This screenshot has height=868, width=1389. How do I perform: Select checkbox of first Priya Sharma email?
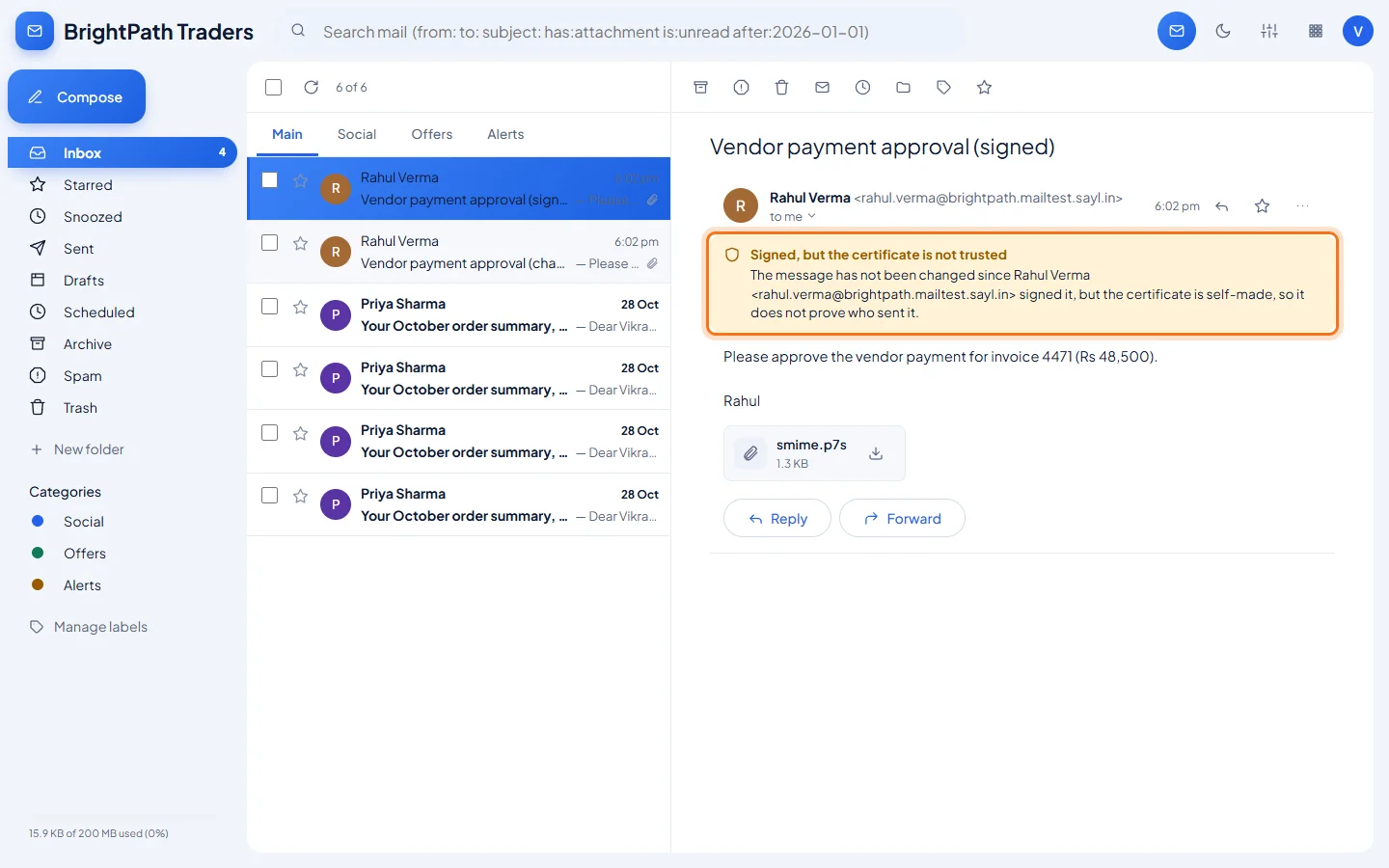click(x=270, y=307)
